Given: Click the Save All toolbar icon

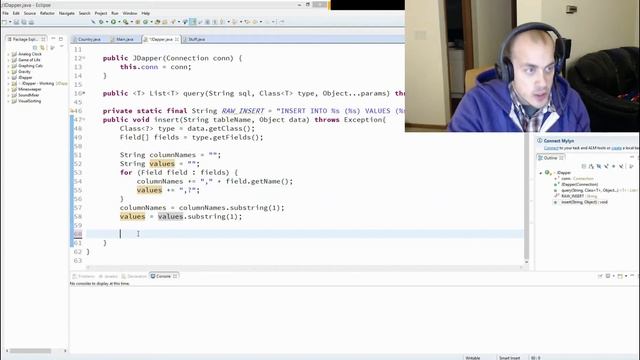Looking at the screenshot, I should point(24,22).
